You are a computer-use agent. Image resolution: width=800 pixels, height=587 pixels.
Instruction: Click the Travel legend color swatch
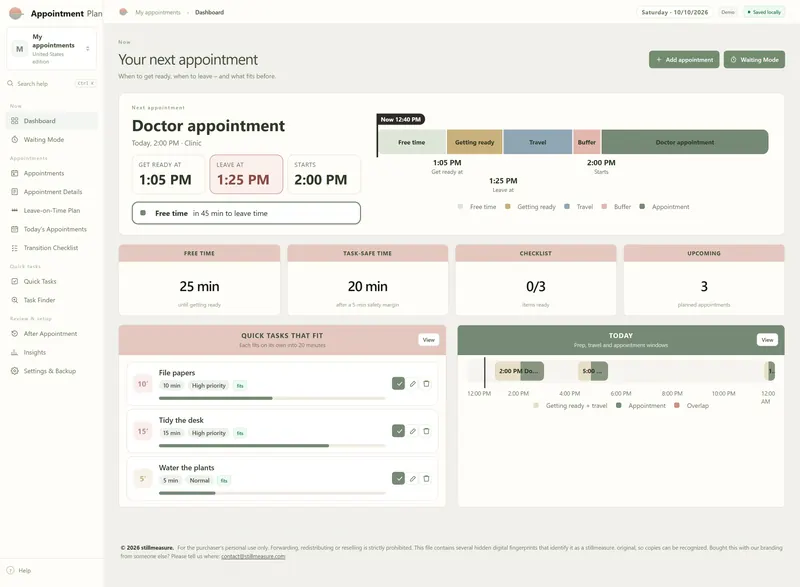tap(567, 207)
